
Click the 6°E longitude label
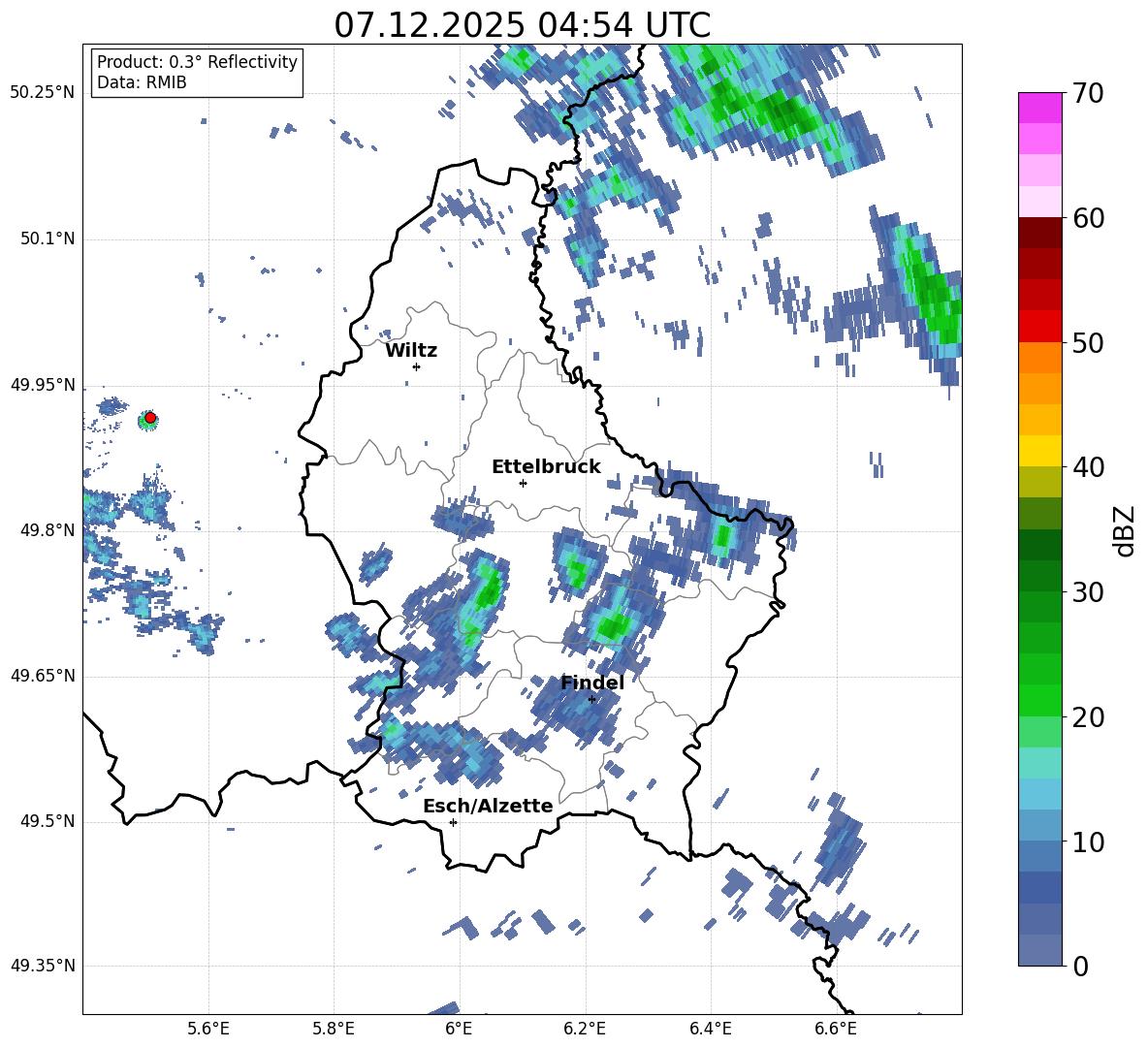459,1030
